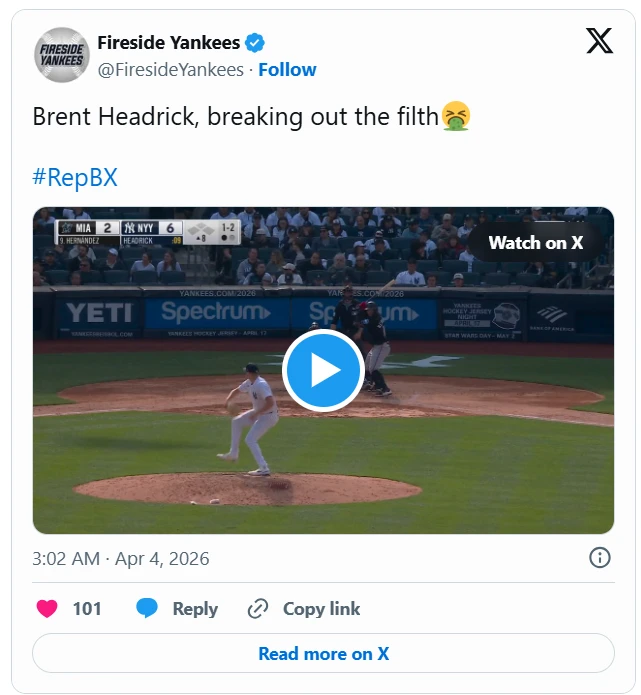Click the blue reply speech bubble icon
This screenshot has height=695, width=641.
tap(147, 608)
